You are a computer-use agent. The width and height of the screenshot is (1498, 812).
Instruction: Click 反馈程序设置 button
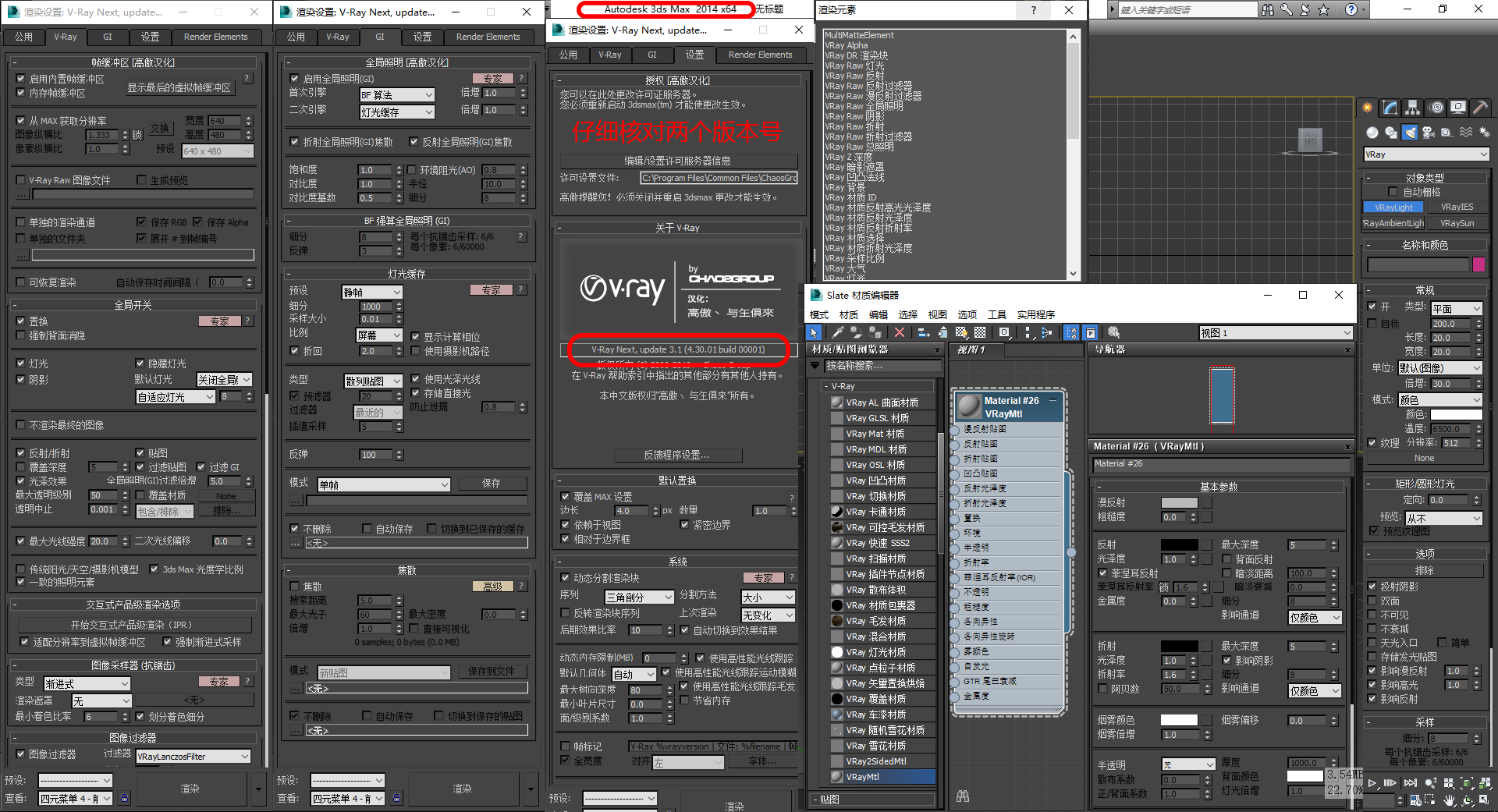(677, 455)
